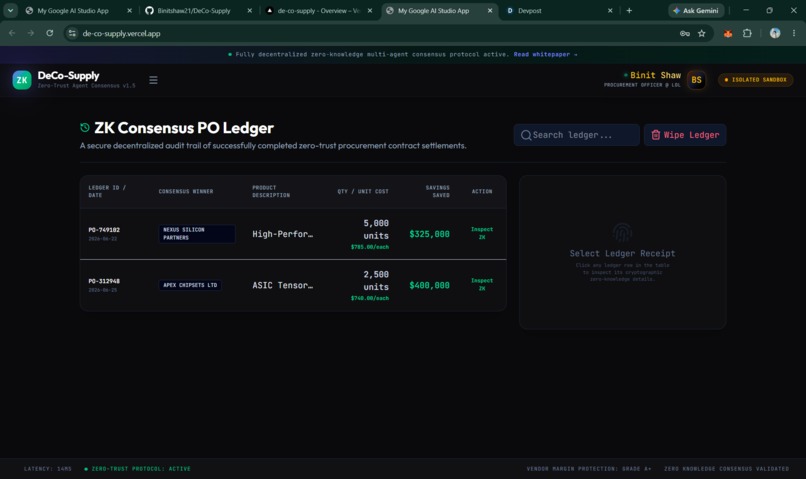Image resolution: width=806 pixels, height=479 pixels.
Task: Click the Isolated Sandbox badge
Action: click(756, 80)
